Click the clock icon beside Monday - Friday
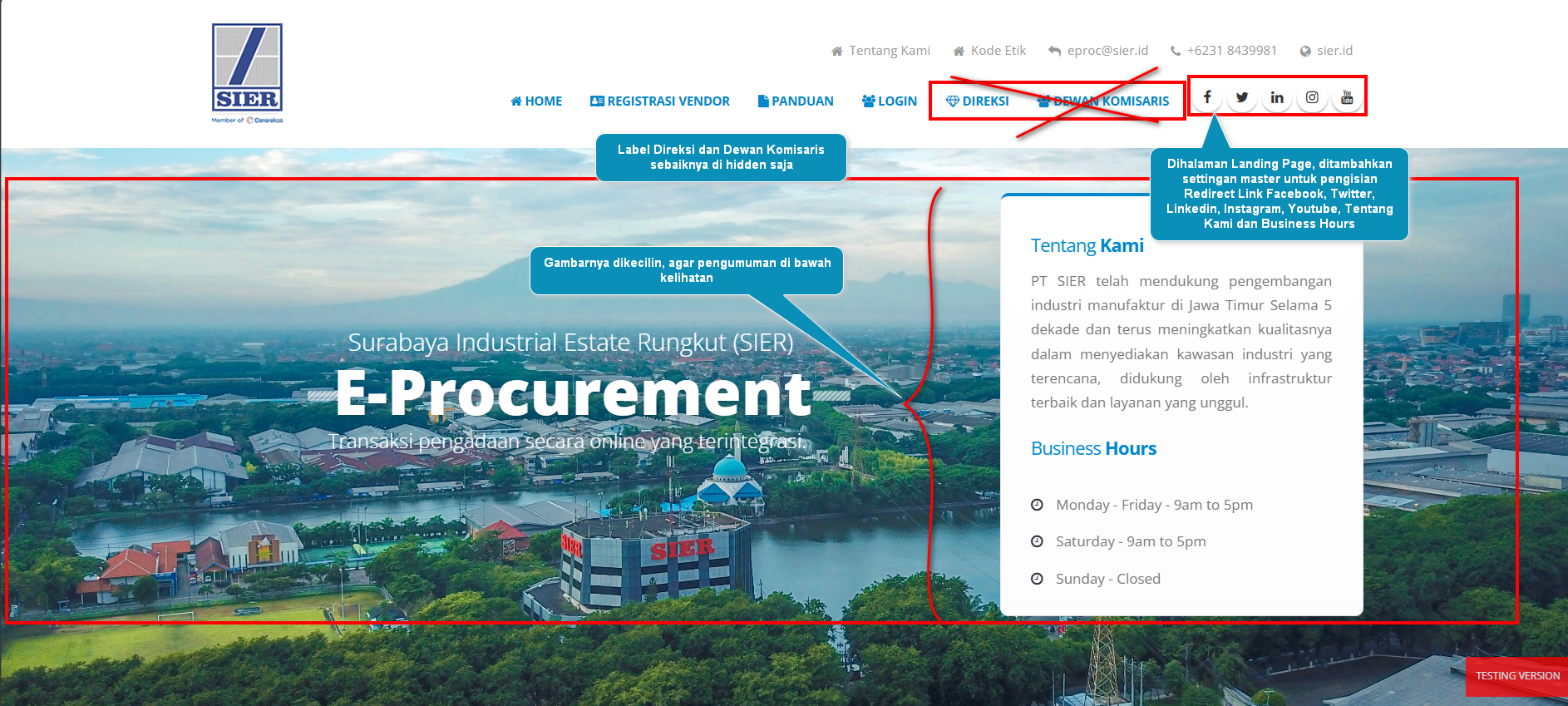 (1037, 505)
